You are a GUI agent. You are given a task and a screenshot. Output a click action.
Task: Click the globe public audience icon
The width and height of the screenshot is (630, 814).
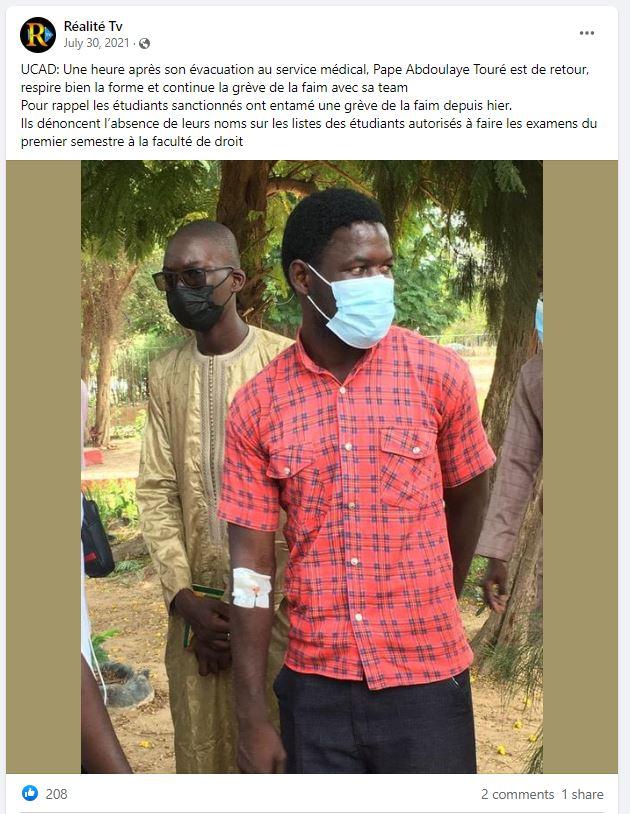point(145,44)
